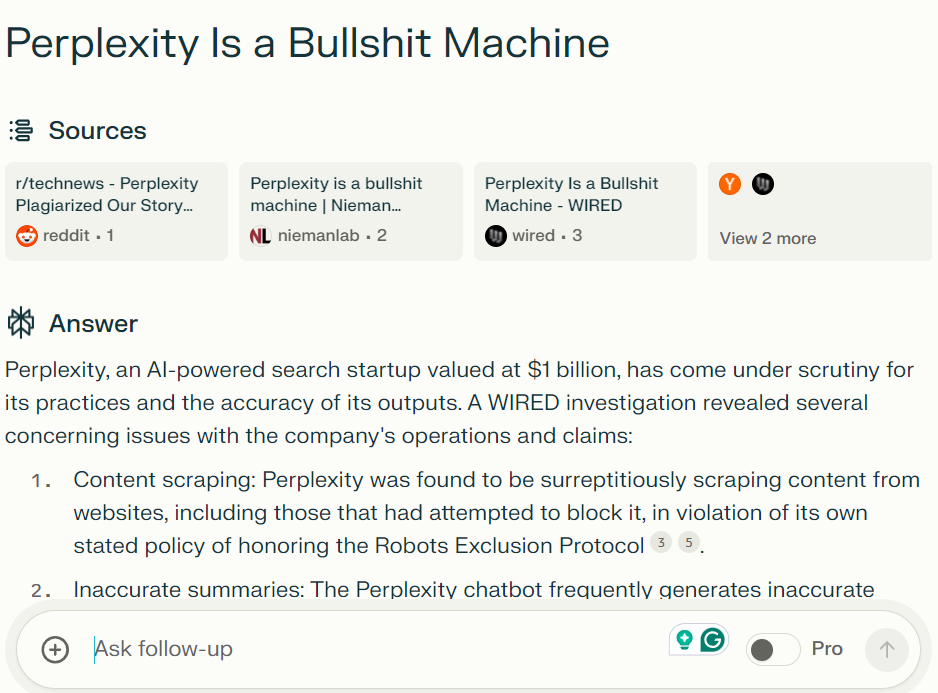
Task: Open the Nieman Lab bullshit machine source card
Action: (350, 210)
